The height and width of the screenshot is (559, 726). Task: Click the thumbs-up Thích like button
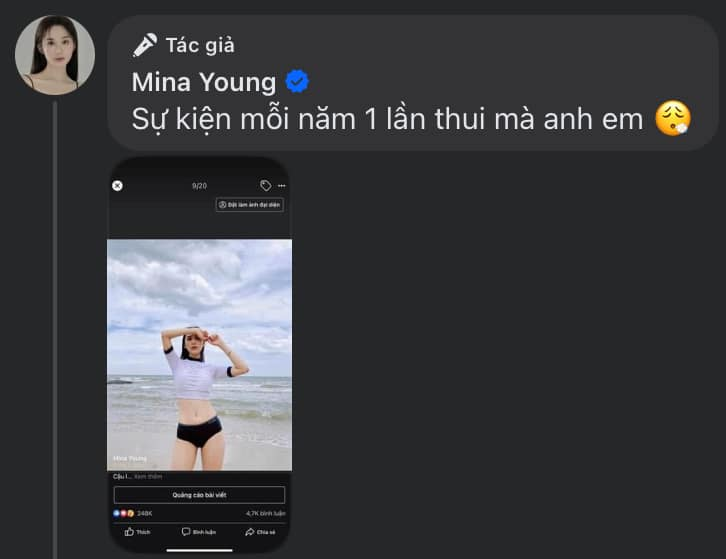pyautogui.click(x=138, y=532)
